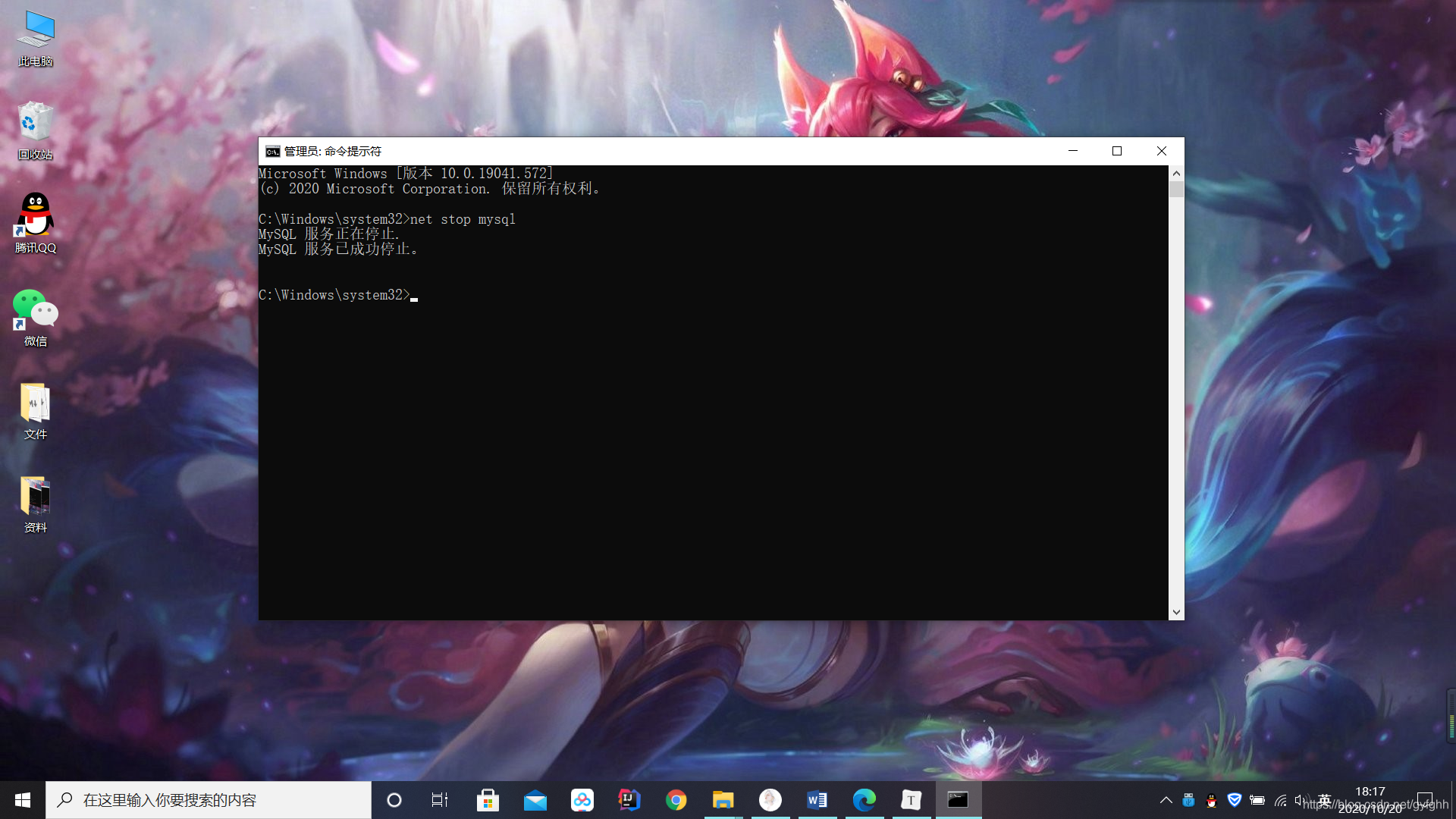Click the 'MySQL 服务正在停止' output line
The height and width of the screenshot is (819, 1456).
pyautogui.click(x=329, y=234)
